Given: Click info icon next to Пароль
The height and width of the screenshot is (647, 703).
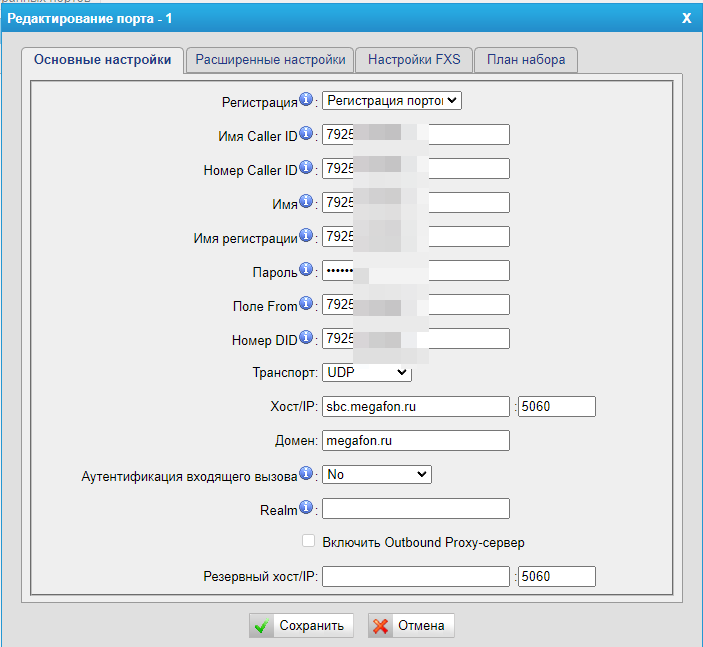Looking at the screenshot, I should pos(306,269).
